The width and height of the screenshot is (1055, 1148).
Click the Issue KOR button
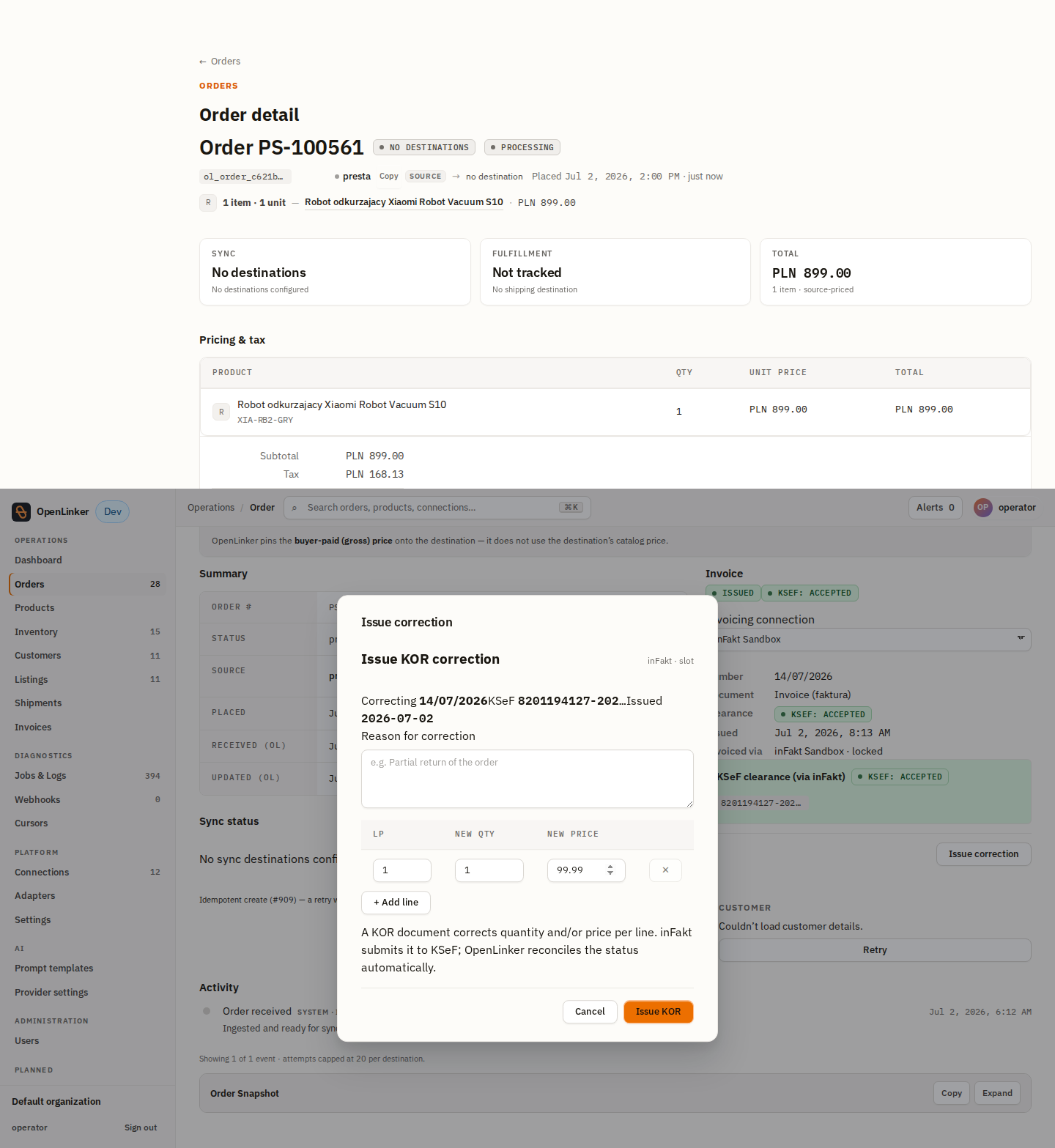pos(659,1012)
